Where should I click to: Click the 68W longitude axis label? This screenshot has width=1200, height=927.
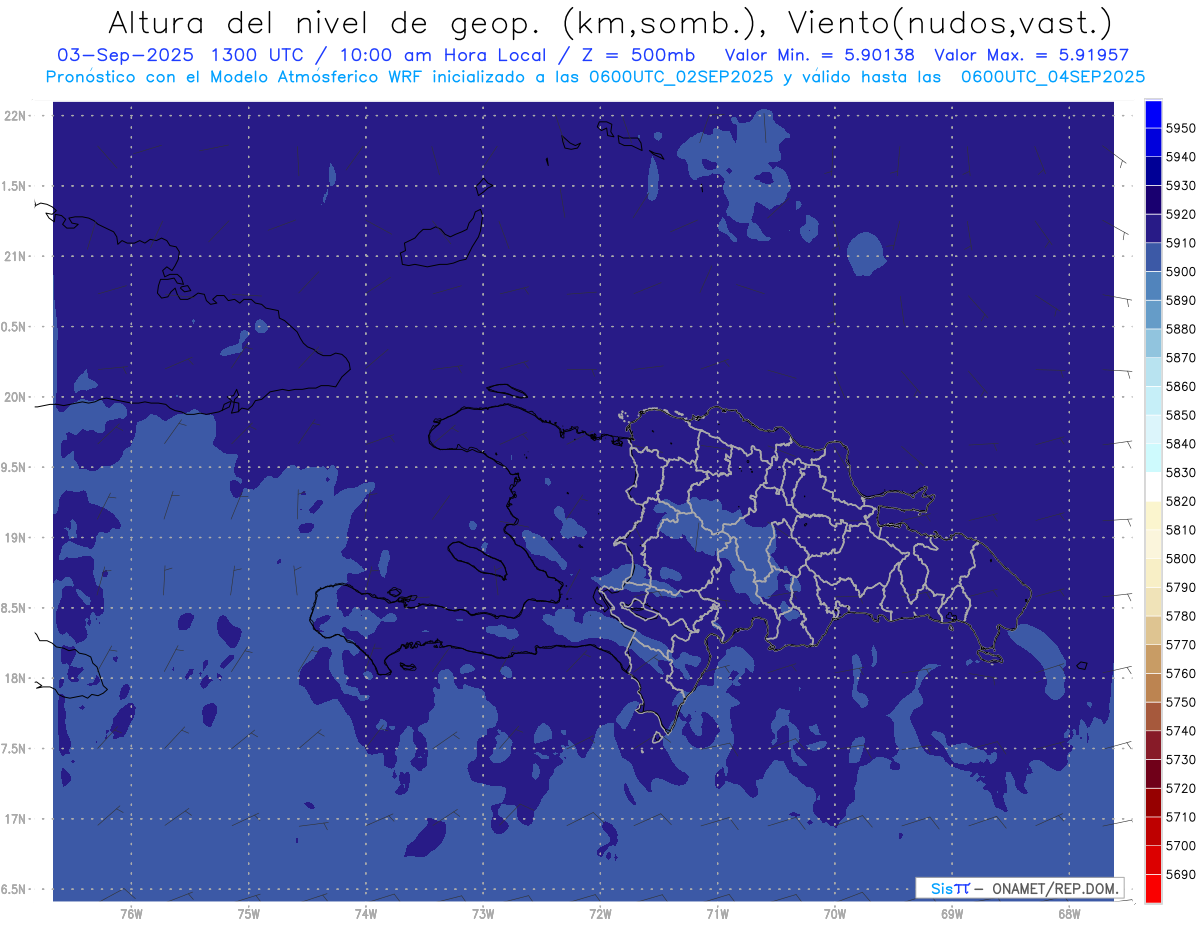(1069, 913)
